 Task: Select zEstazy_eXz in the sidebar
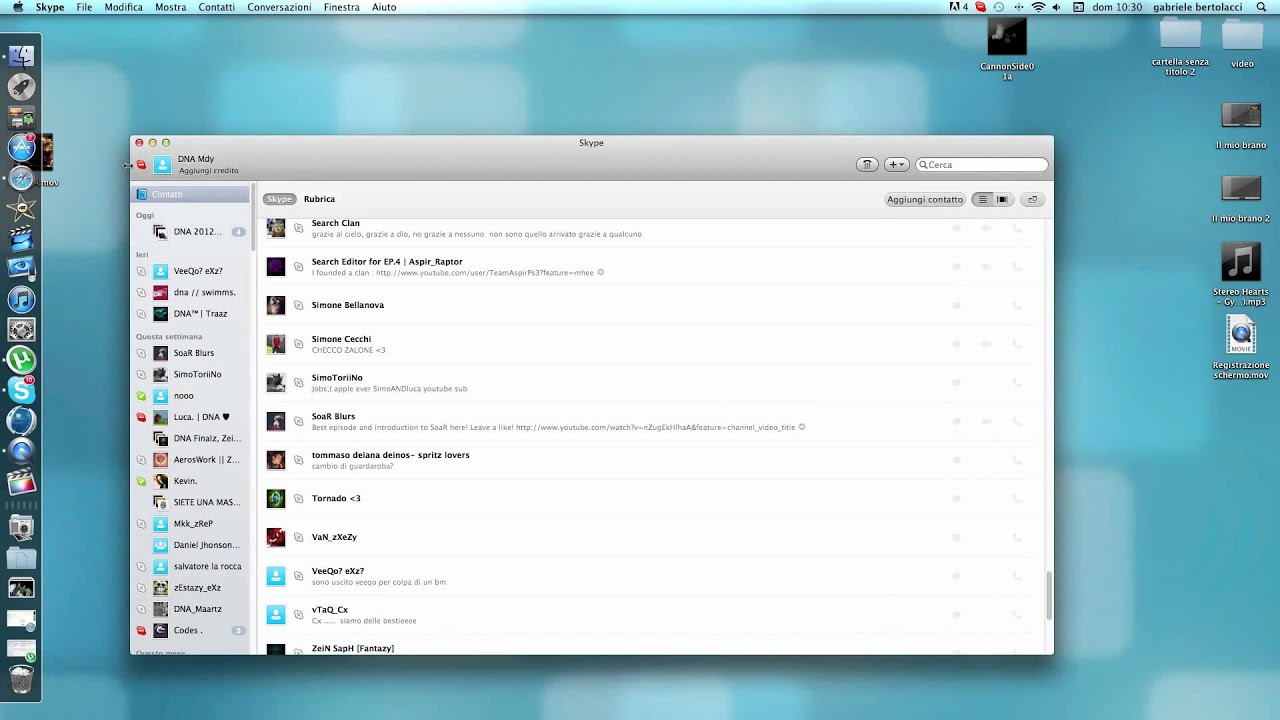[192, 588]
